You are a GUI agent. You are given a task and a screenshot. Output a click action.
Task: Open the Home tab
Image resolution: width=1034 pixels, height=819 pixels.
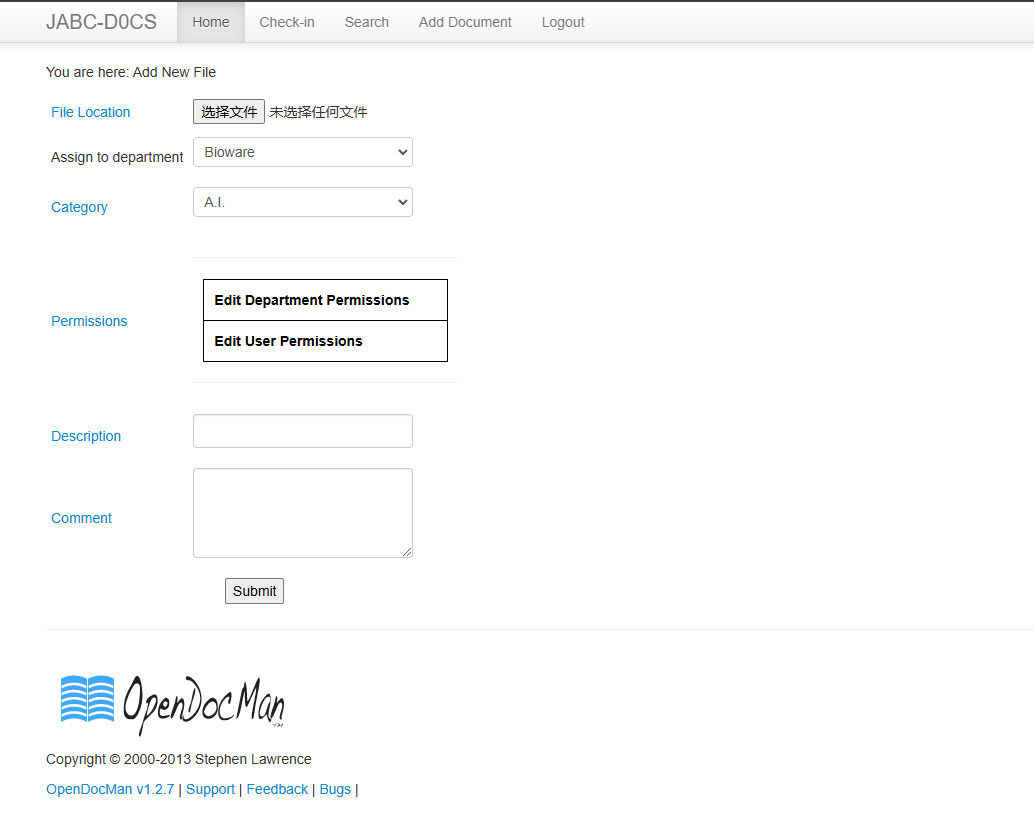click(x=211, y=22)
